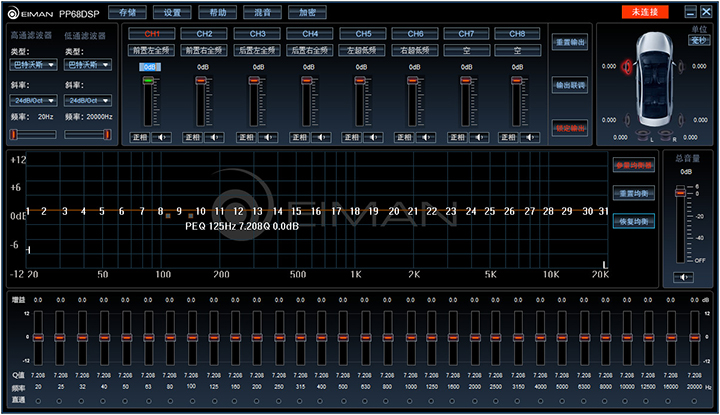Toggle CH3 正相 phase button
This screenshot has width=720, height=415.
[246, 137]
